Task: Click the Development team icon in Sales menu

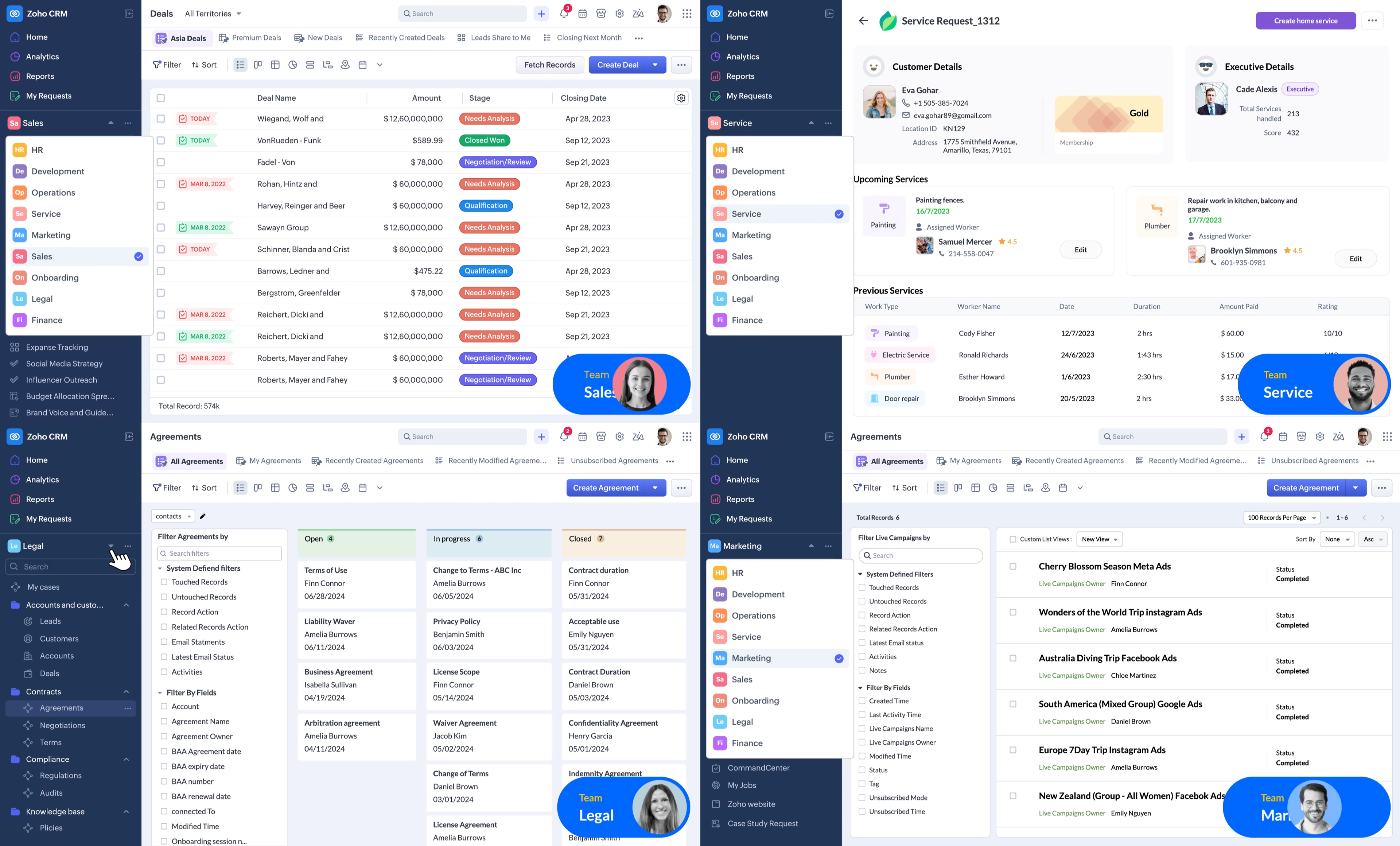Action: tap(19, 171)
